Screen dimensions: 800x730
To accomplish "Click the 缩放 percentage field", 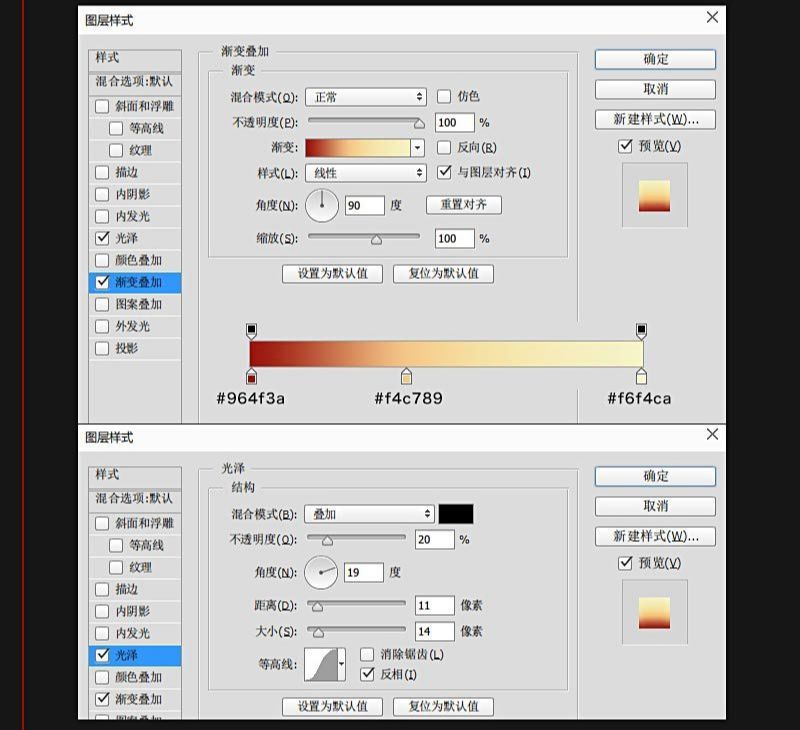I will [x=455, y=239].
